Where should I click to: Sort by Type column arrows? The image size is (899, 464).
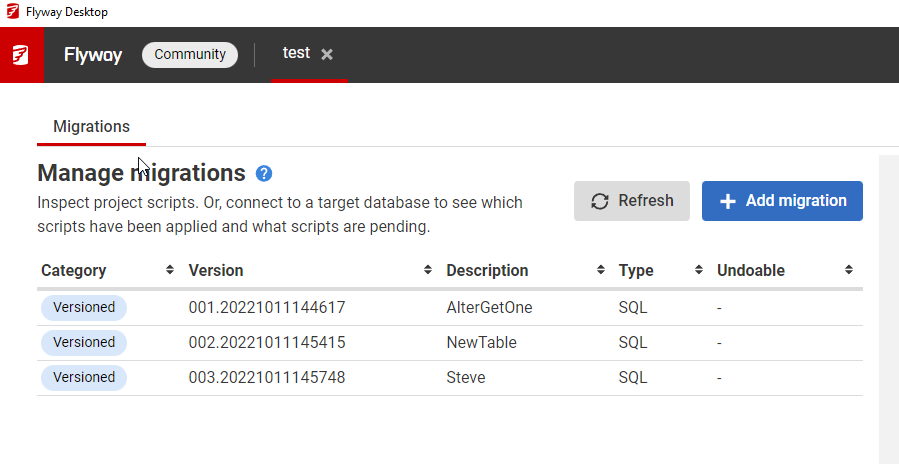click(x=698, y=270)
